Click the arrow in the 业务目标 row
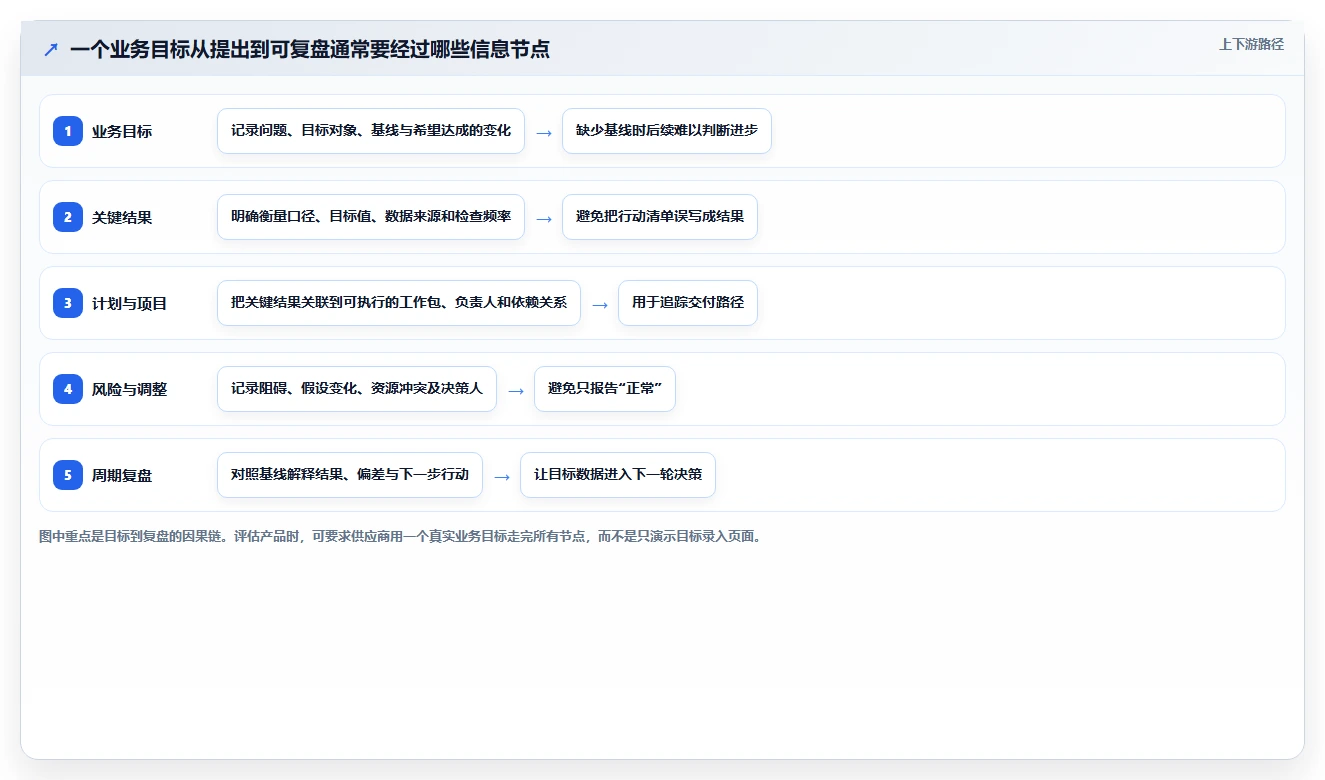Image resolution: width=1325 pixels, height=780 pixels. 543,132
